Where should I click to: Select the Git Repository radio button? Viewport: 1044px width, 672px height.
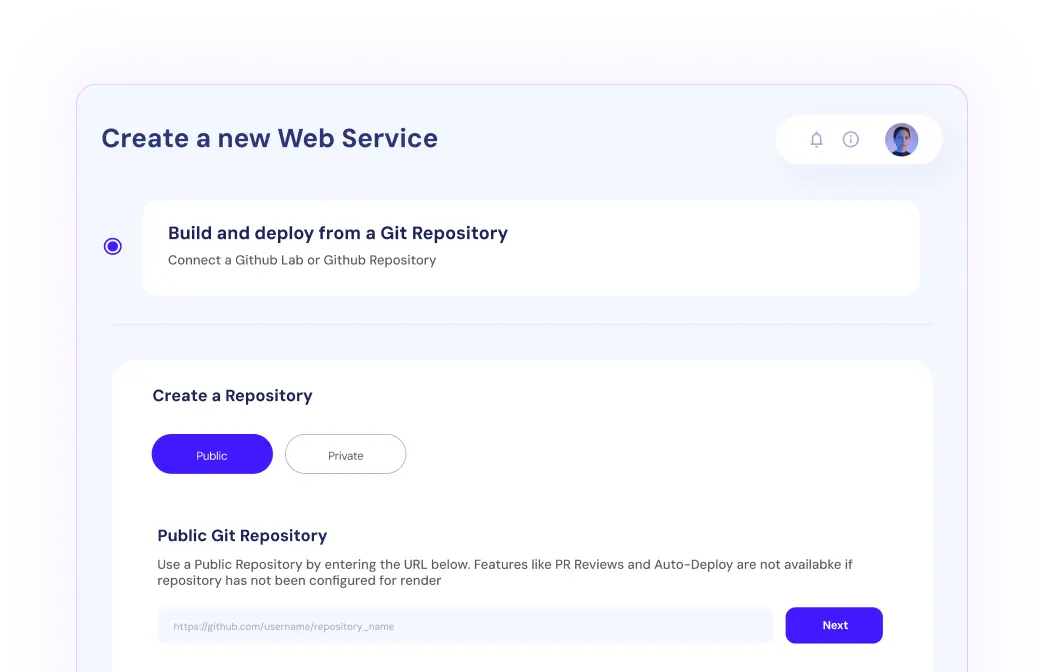point(113,246)
